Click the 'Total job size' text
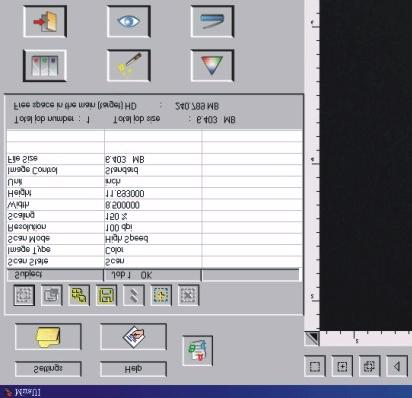This screenshot has width=412, height=398. pos(137,119)
